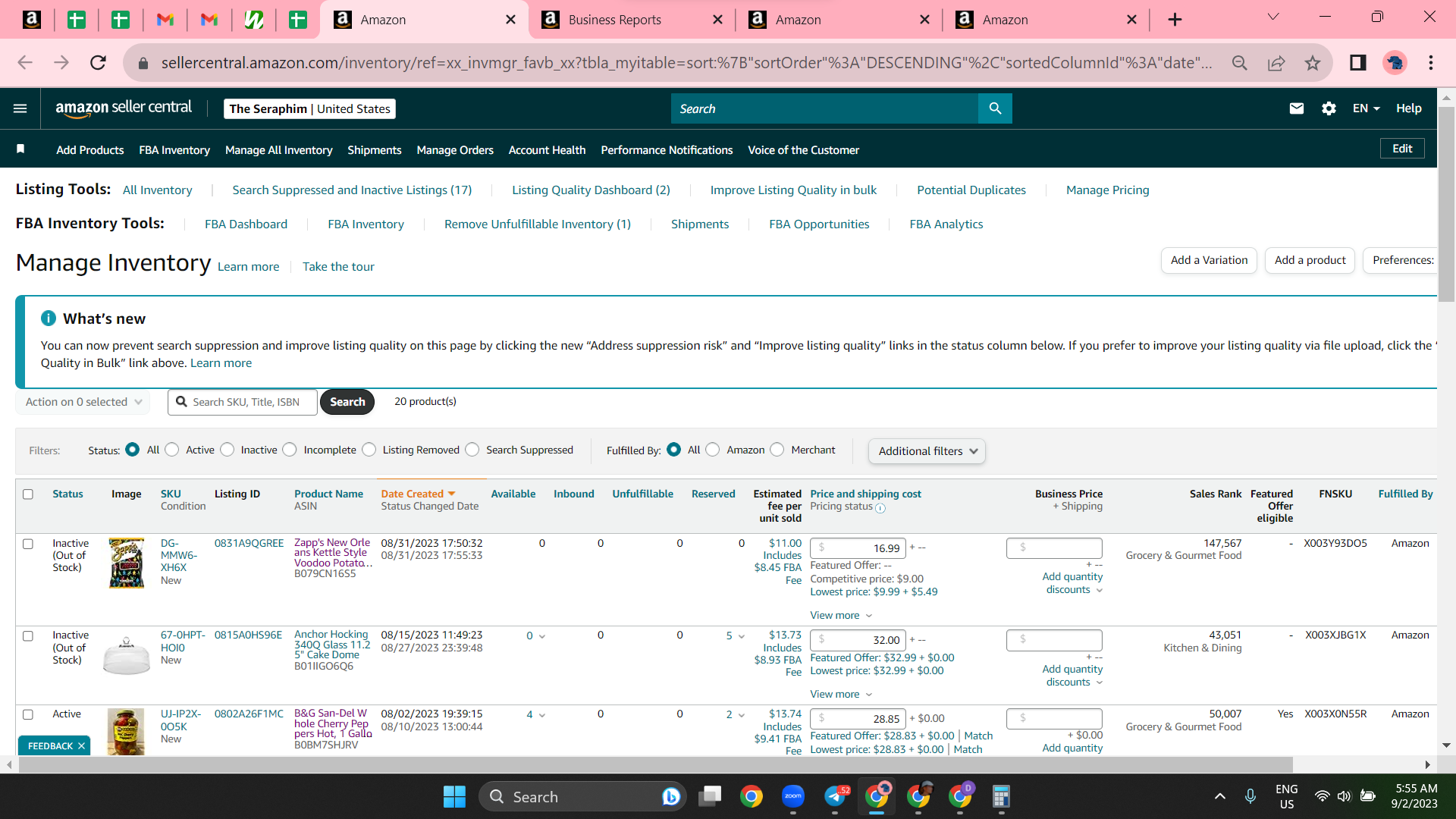Bookmark this page with the star icon

[x=1313, y=63]
